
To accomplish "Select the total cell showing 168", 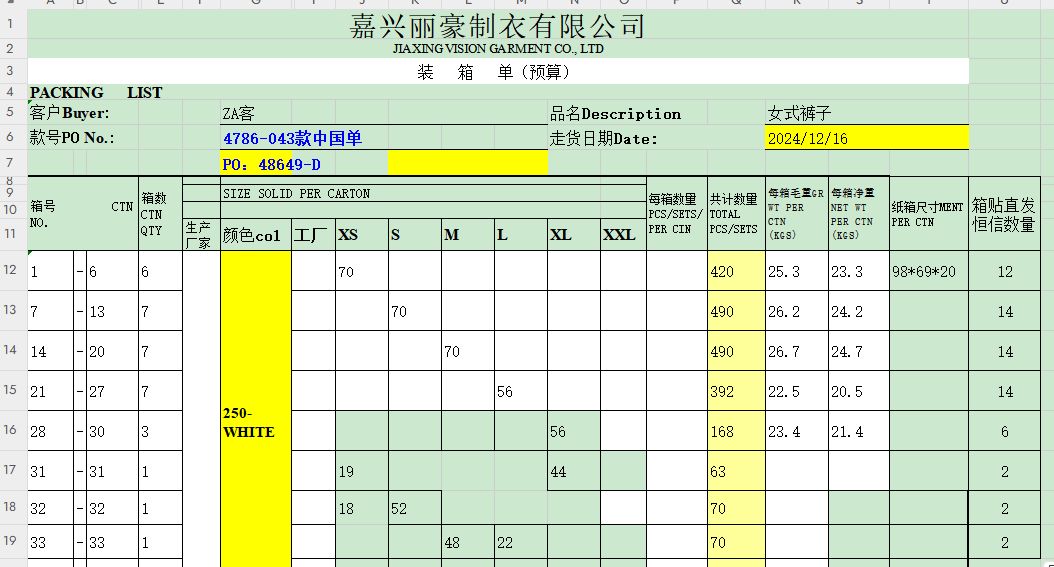I will pos(736,432).
